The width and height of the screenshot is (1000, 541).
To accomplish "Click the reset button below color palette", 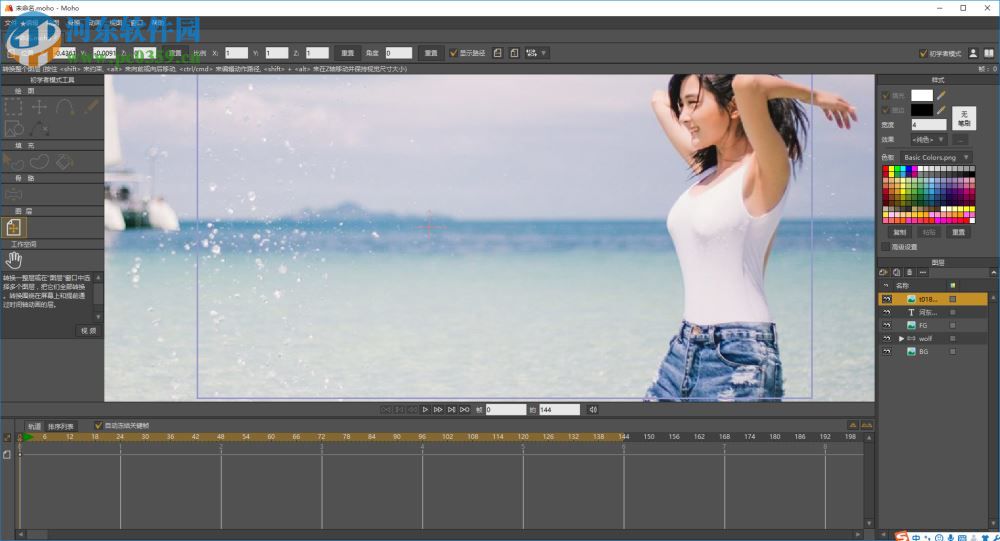I will coord(959,232).
